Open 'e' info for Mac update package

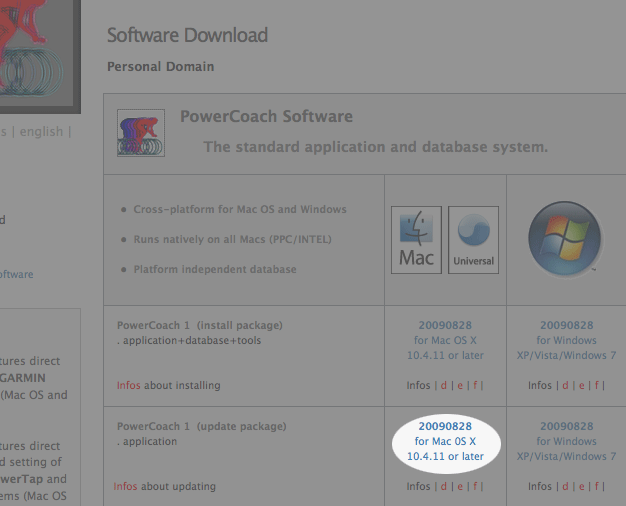(x=460, y=486)
